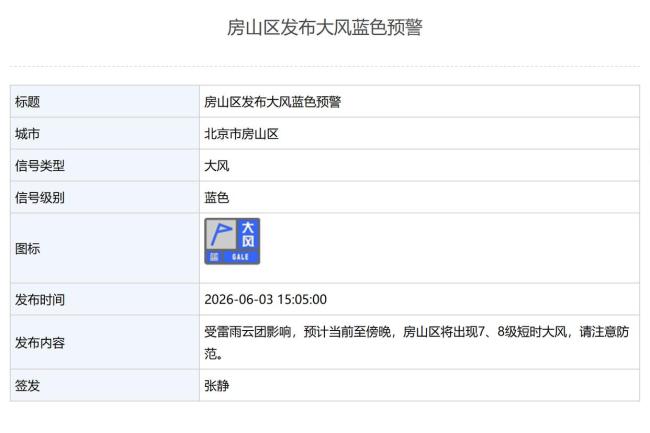Select the page heading 房山区发布大风蓝色预警
This screenshot has height=433, width=650.
[x=325, y=27]
